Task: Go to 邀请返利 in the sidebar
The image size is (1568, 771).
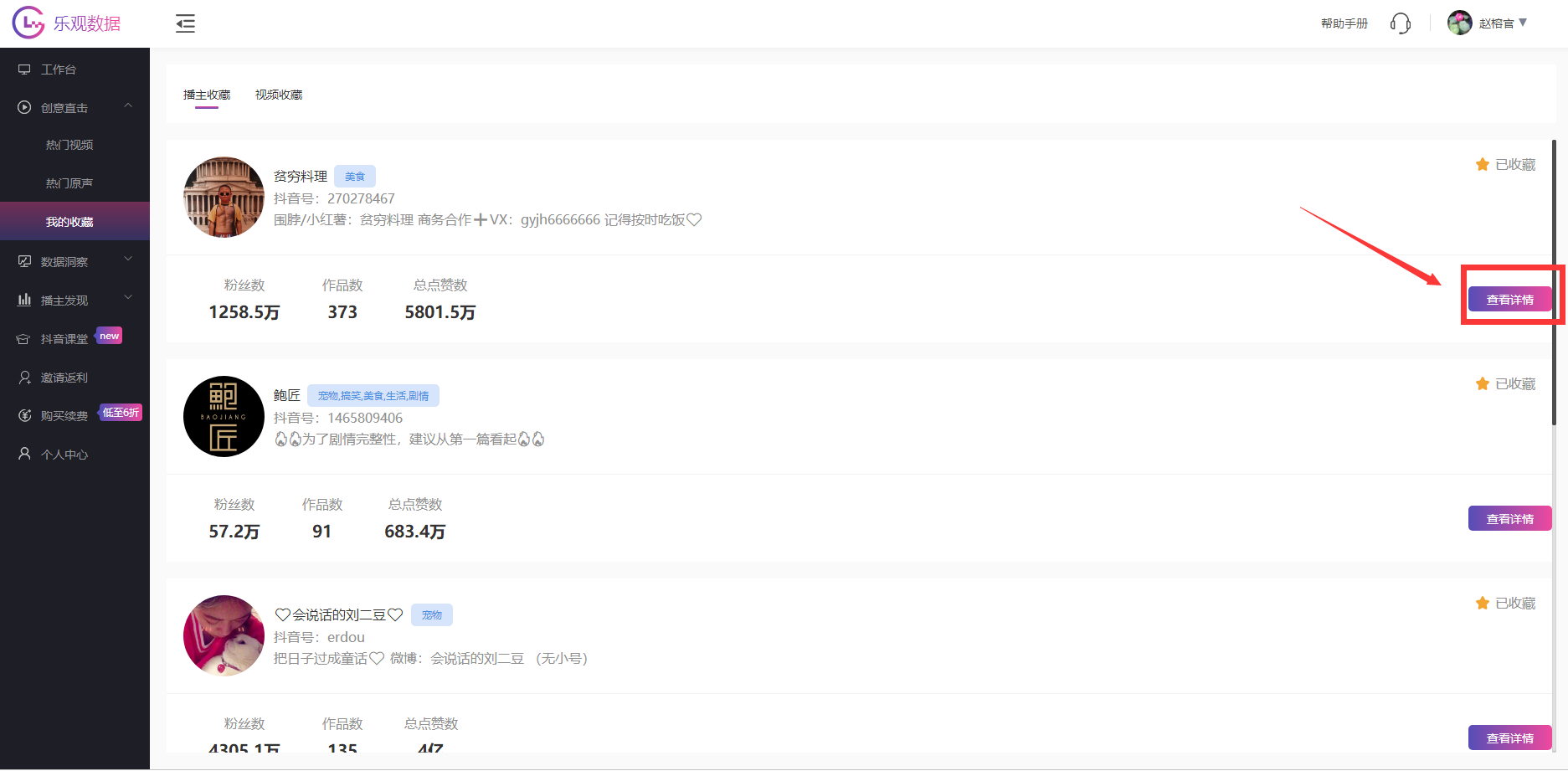Action: [x=64, y=378]
